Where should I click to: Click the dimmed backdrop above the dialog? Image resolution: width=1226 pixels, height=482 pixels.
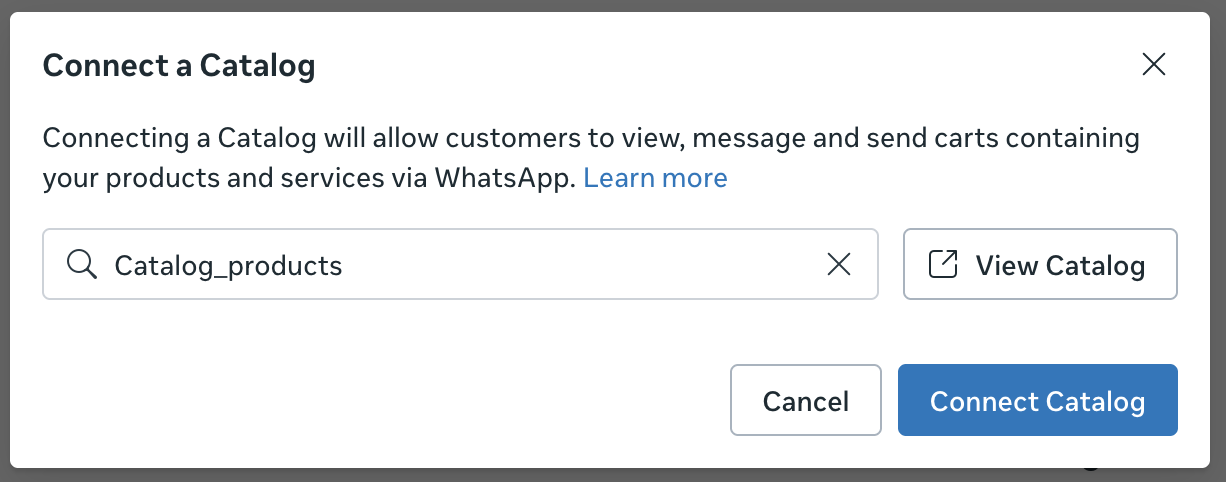click(x=600, y=5)
